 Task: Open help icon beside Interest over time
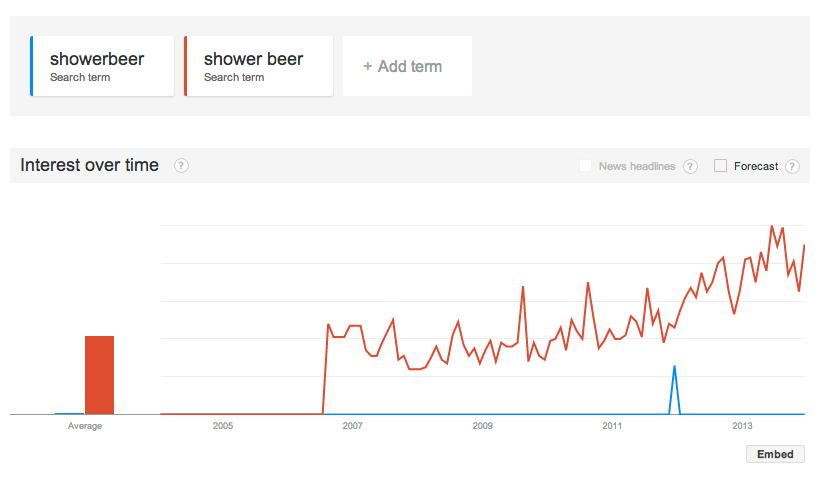tap(181, 166)
